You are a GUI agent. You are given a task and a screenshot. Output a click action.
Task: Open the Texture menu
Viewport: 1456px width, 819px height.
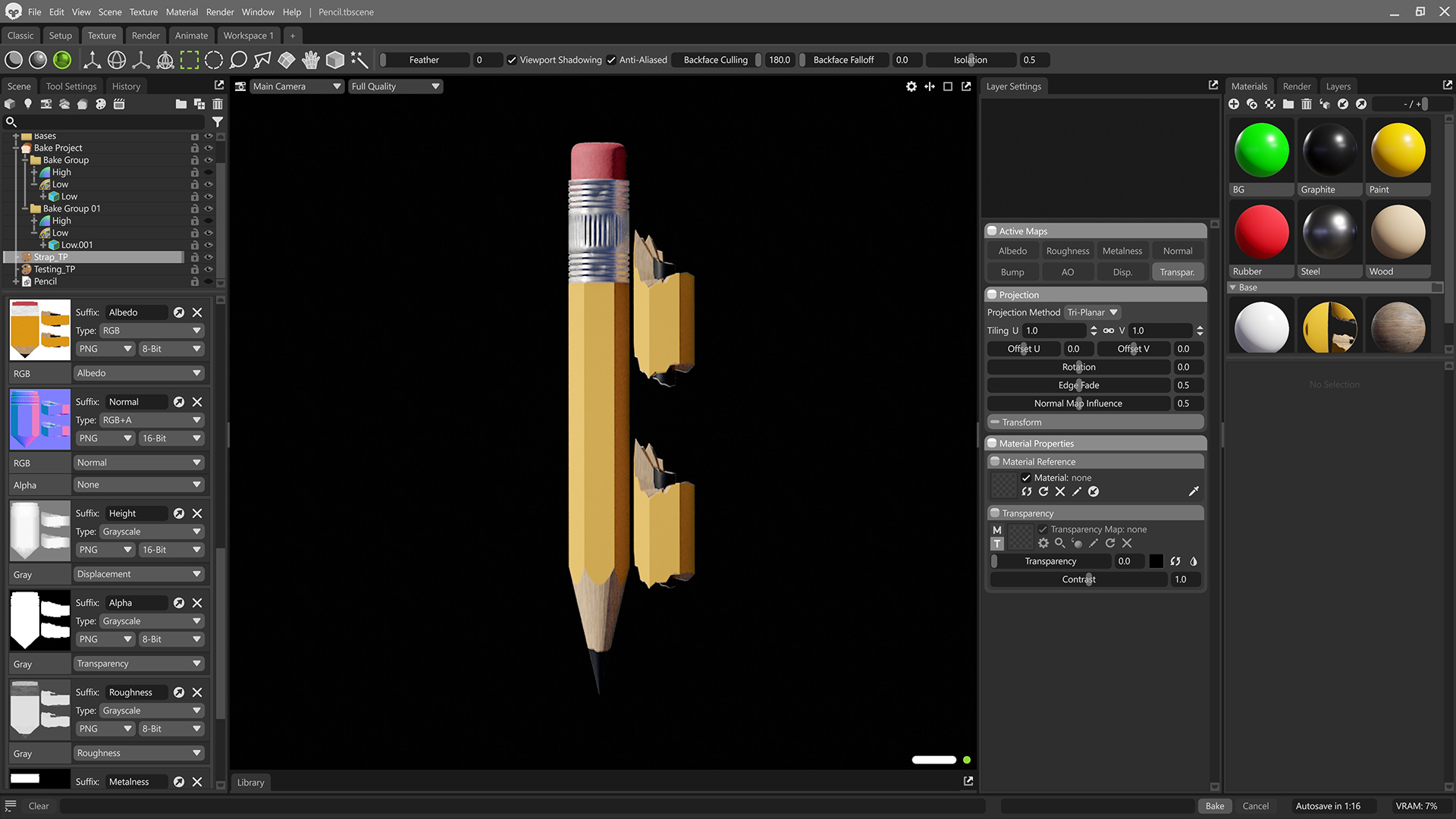point(143,12)
